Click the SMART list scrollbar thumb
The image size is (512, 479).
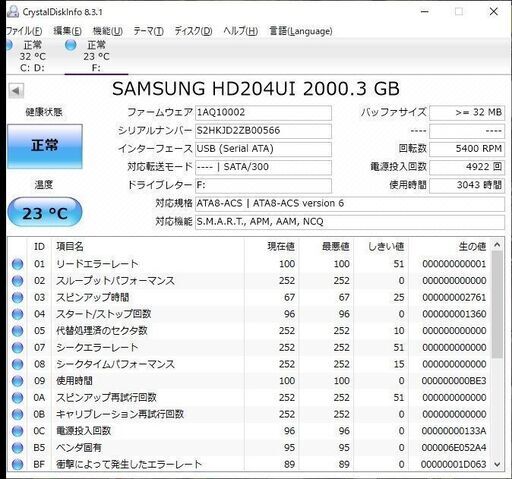point(497,304)
